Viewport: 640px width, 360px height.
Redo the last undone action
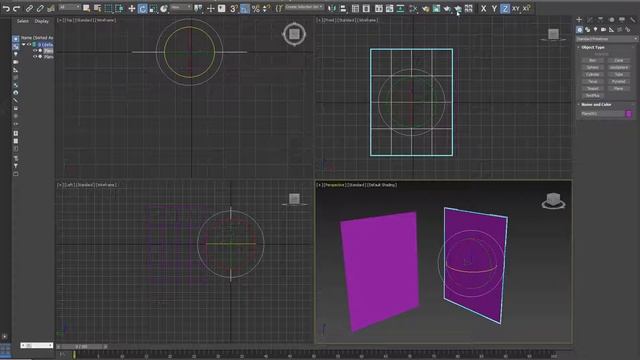click(17, 9)
